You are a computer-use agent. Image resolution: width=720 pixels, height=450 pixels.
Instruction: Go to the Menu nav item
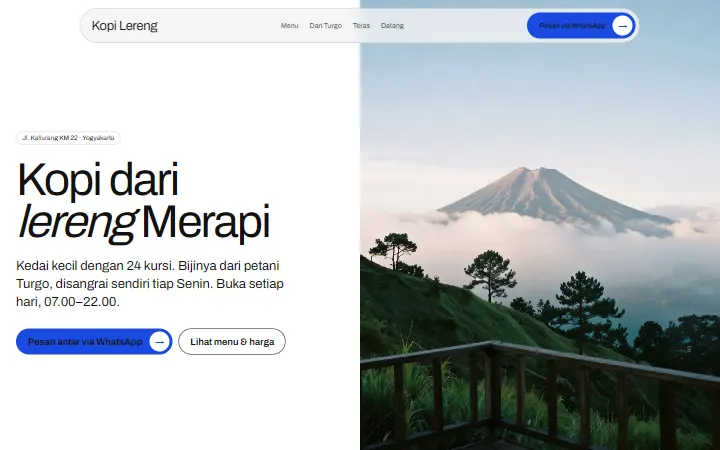pyautogui.click(x=289, y=26)
